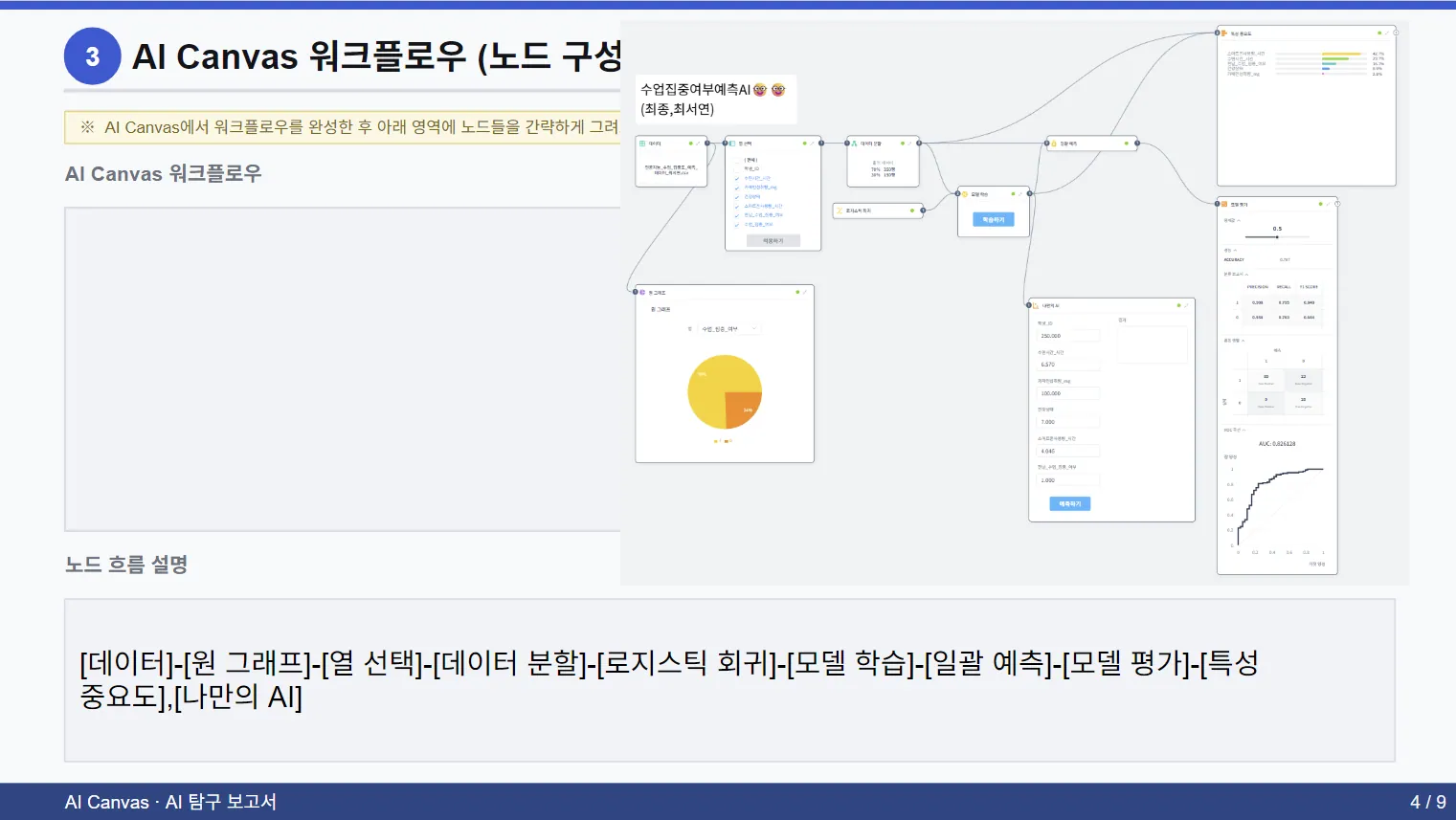
Task: Click the 데이터 node table icon
Action: click(x=642, y=144)
